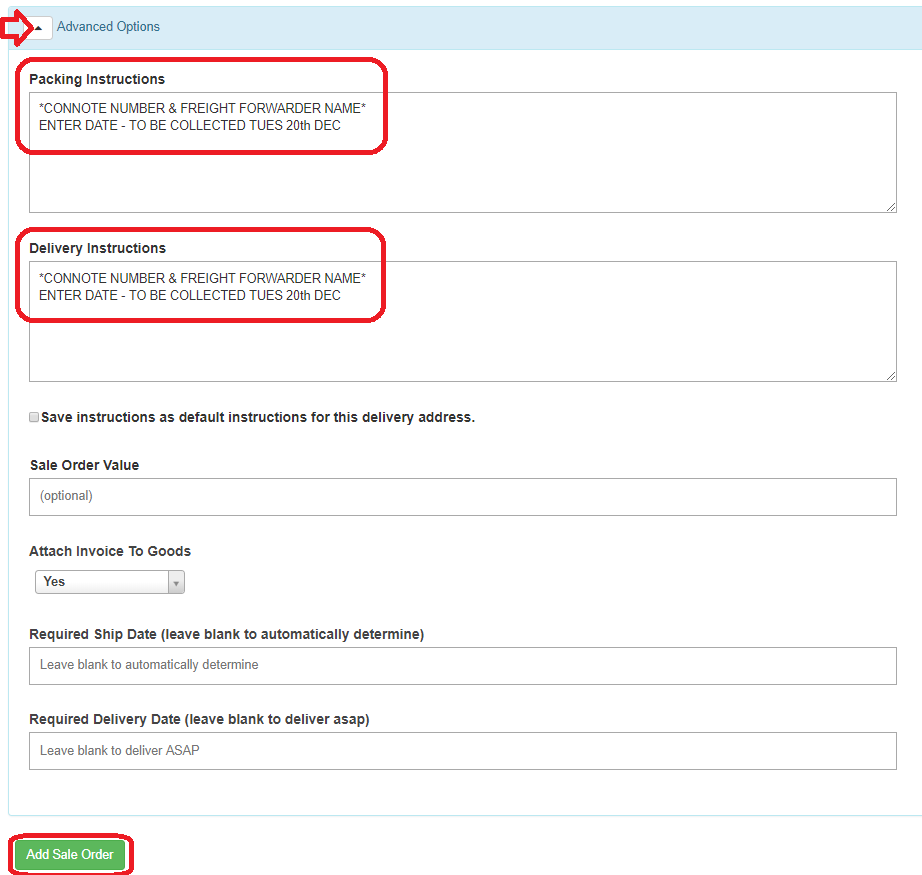Grab the Packing Instructions resize handle
Viewport: 922px width, 875px height.
pyautogui.click(x=891, y=207)
